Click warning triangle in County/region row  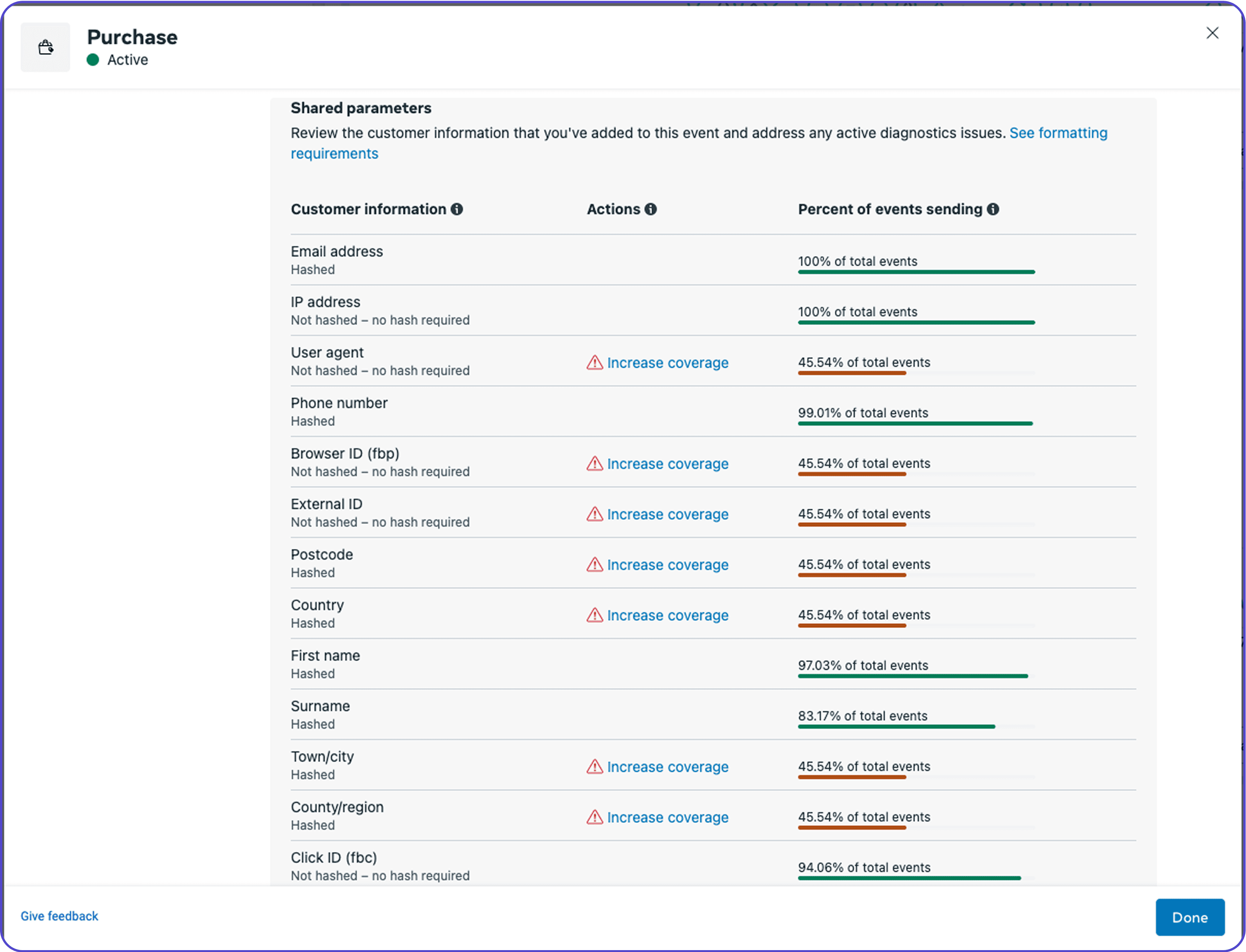pos(595,817)
